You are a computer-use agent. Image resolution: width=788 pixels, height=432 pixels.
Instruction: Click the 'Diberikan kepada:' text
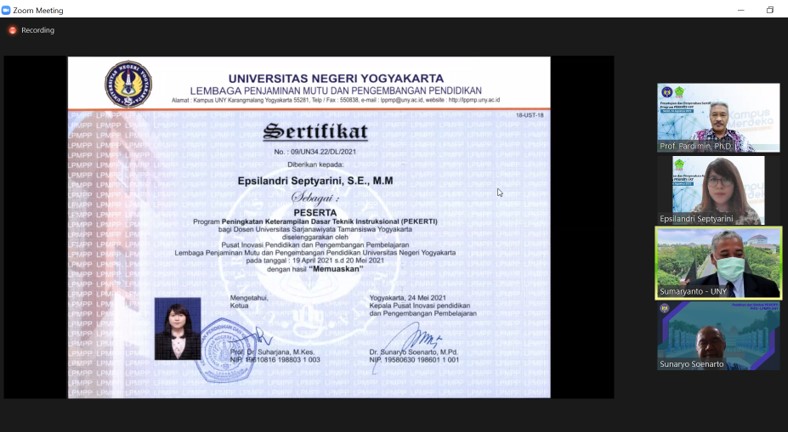(315, 164)
